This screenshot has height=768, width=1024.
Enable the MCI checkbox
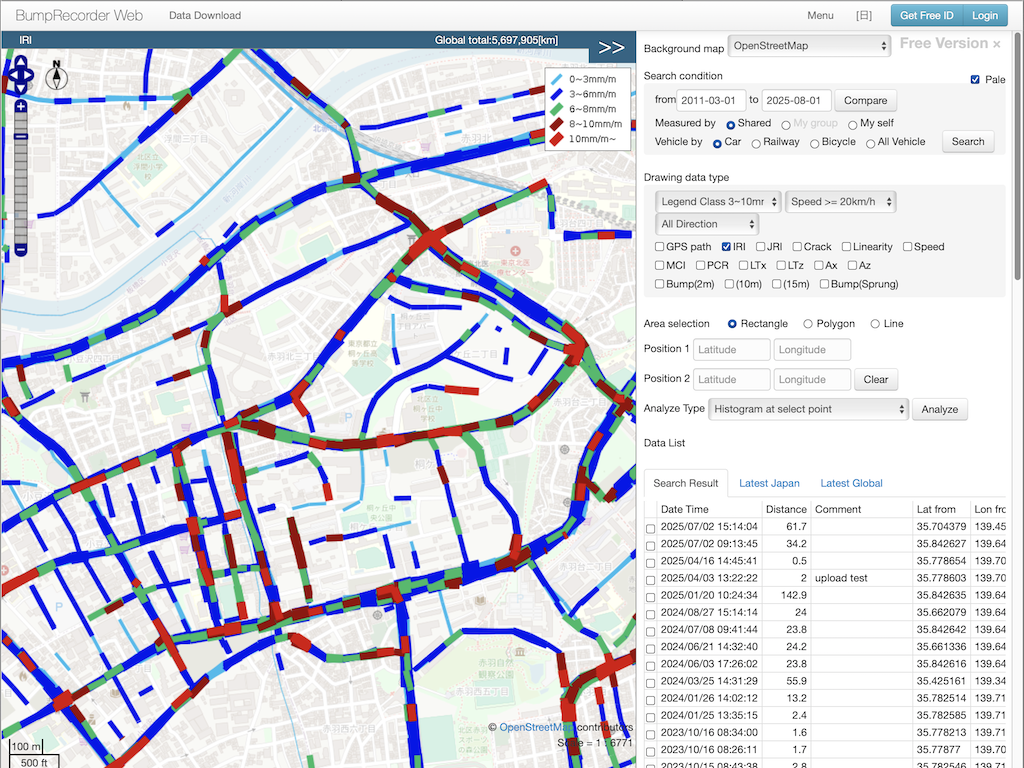click(x=660, y=265)
